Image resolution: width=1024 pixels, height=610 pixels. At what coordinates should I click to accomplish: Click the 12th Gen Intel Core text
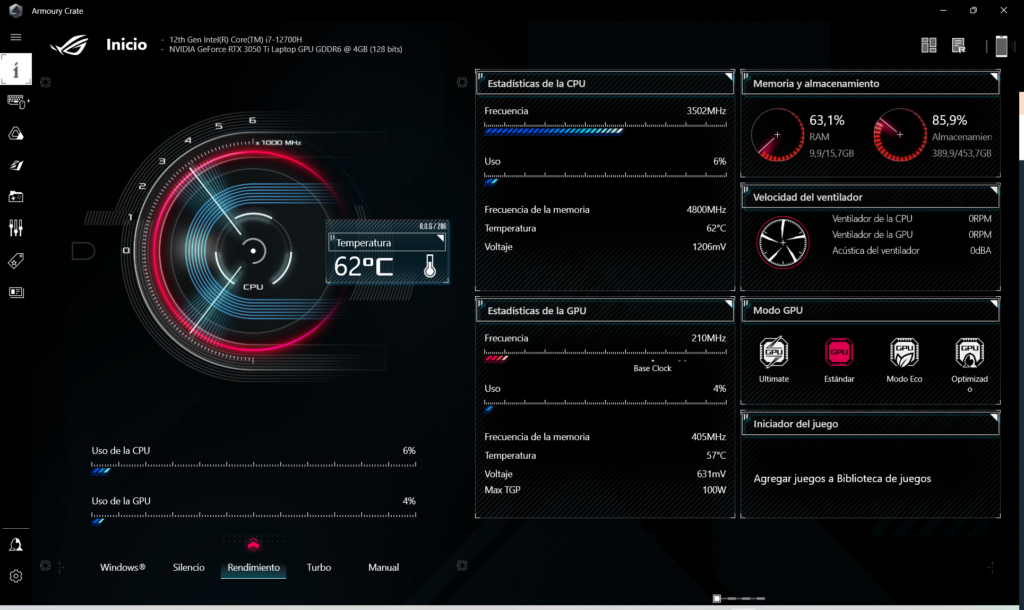[x=236, y=39]
